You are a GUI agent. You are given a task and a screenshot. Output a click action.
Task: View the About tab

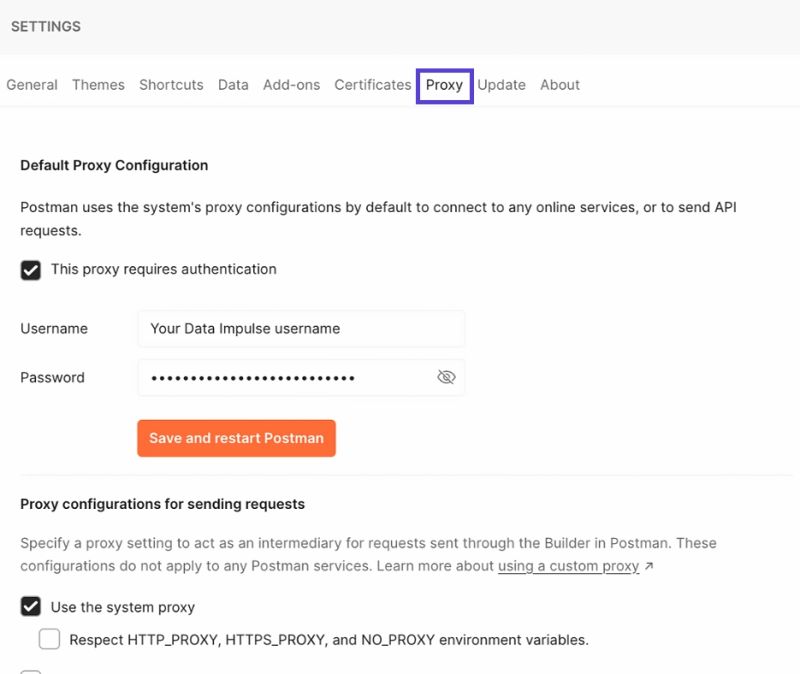click(560, 85)
